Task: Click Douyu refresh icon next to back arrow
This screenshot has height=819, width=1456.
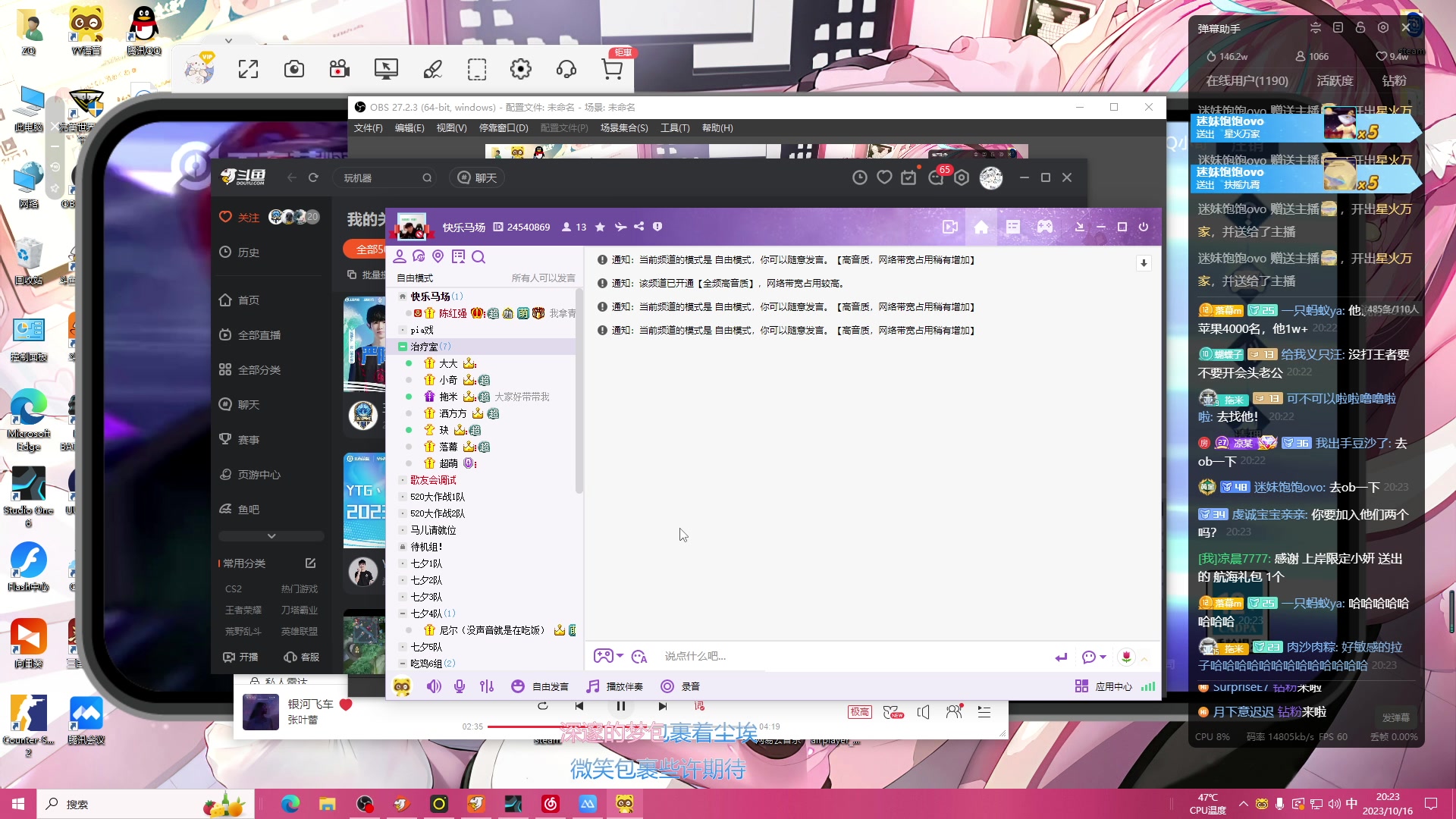Action: (313, 177)
